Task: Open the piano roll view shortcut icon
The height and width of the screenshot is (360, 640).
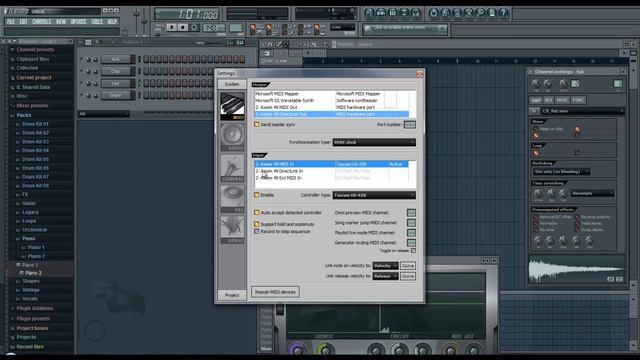Action: [392, 13]
